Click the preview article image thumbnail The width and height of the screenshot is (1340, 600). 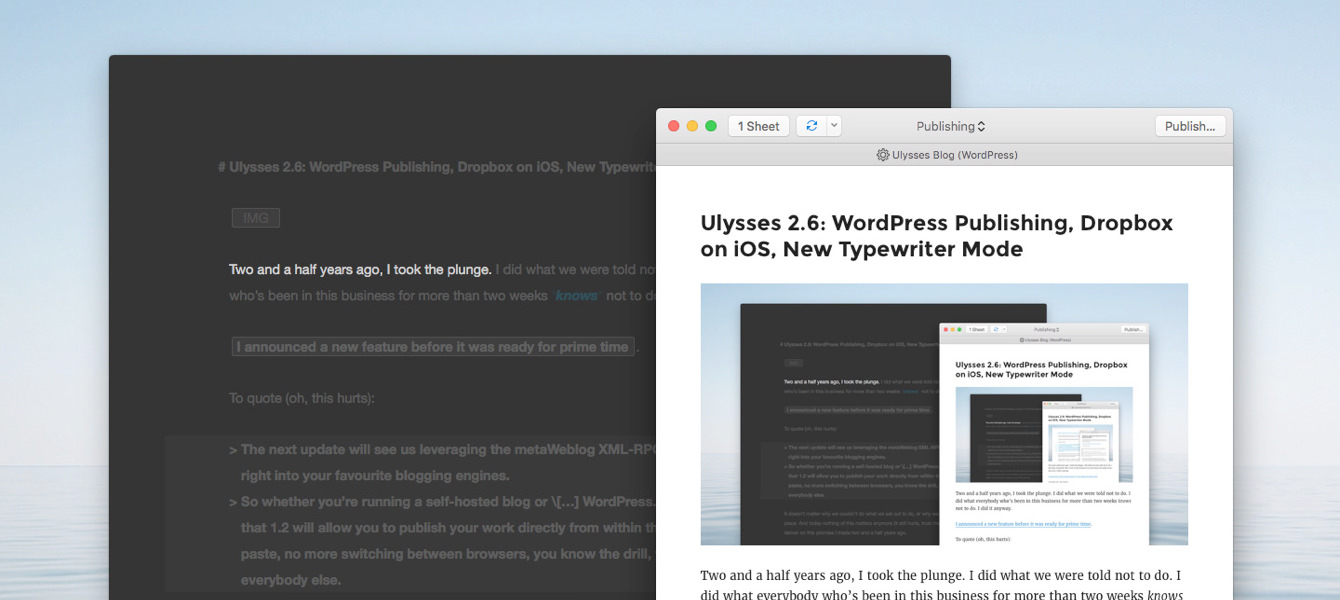point(944,414)
